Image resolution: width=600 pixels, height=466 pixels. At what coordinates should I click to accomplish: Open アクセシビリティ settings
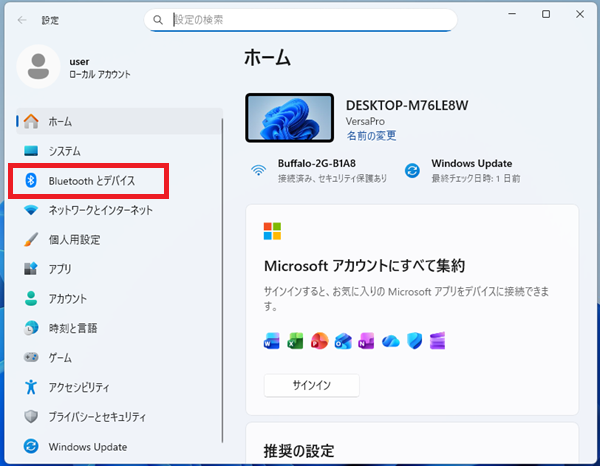(119, 387)
